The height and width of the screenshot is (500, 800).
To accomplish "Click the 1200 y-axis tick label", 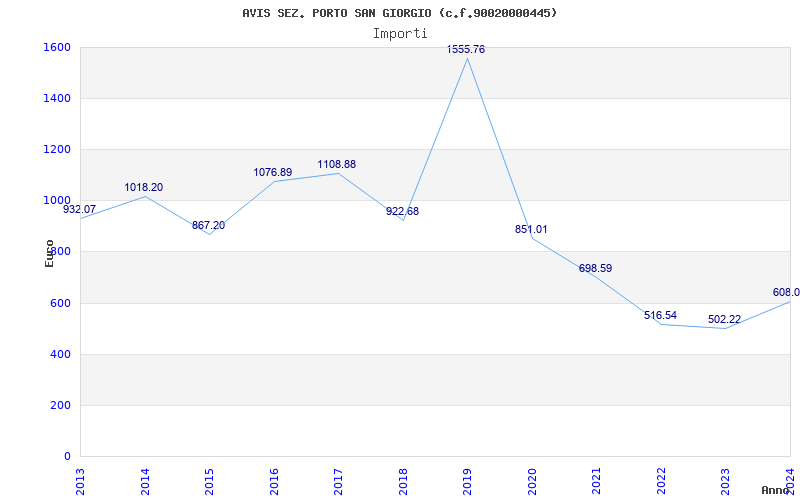I will [57, 149].
